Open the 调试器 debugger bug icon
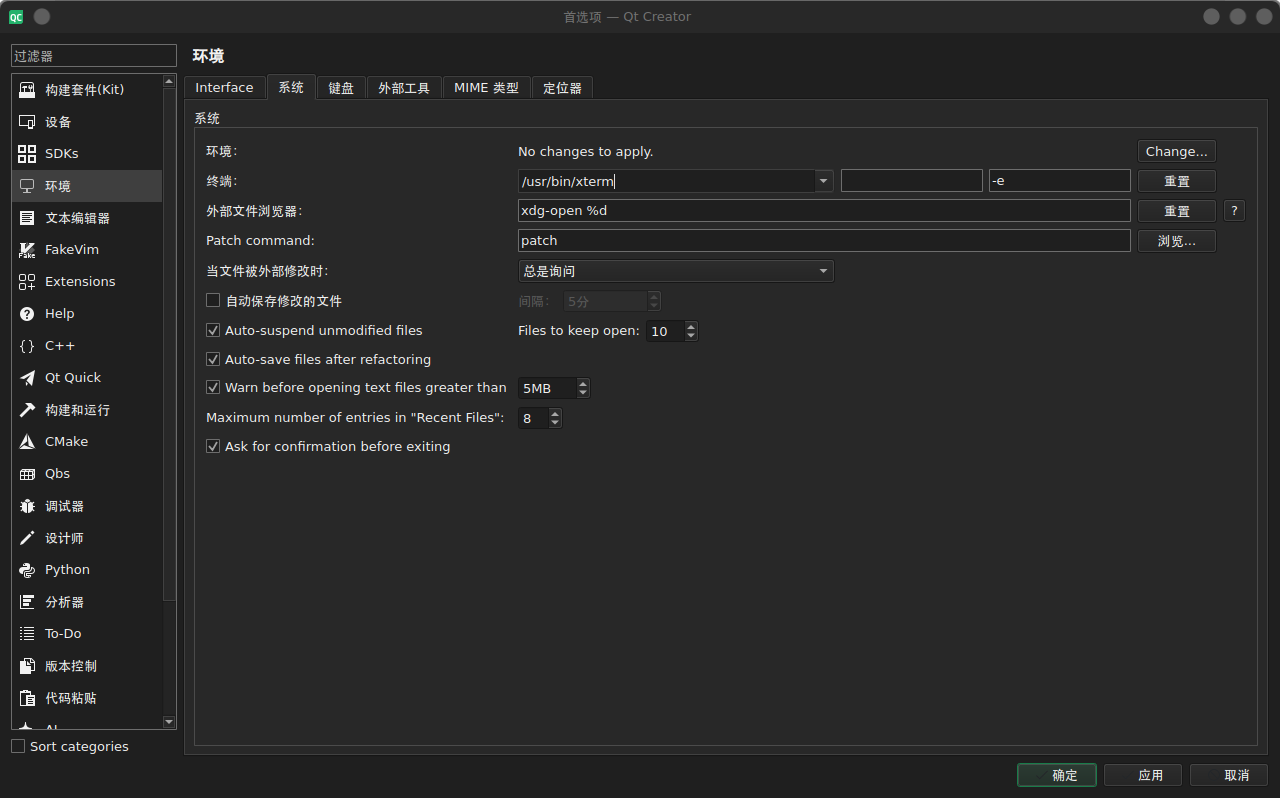This screenshot has width=1280, height=798. coord(27,506)
